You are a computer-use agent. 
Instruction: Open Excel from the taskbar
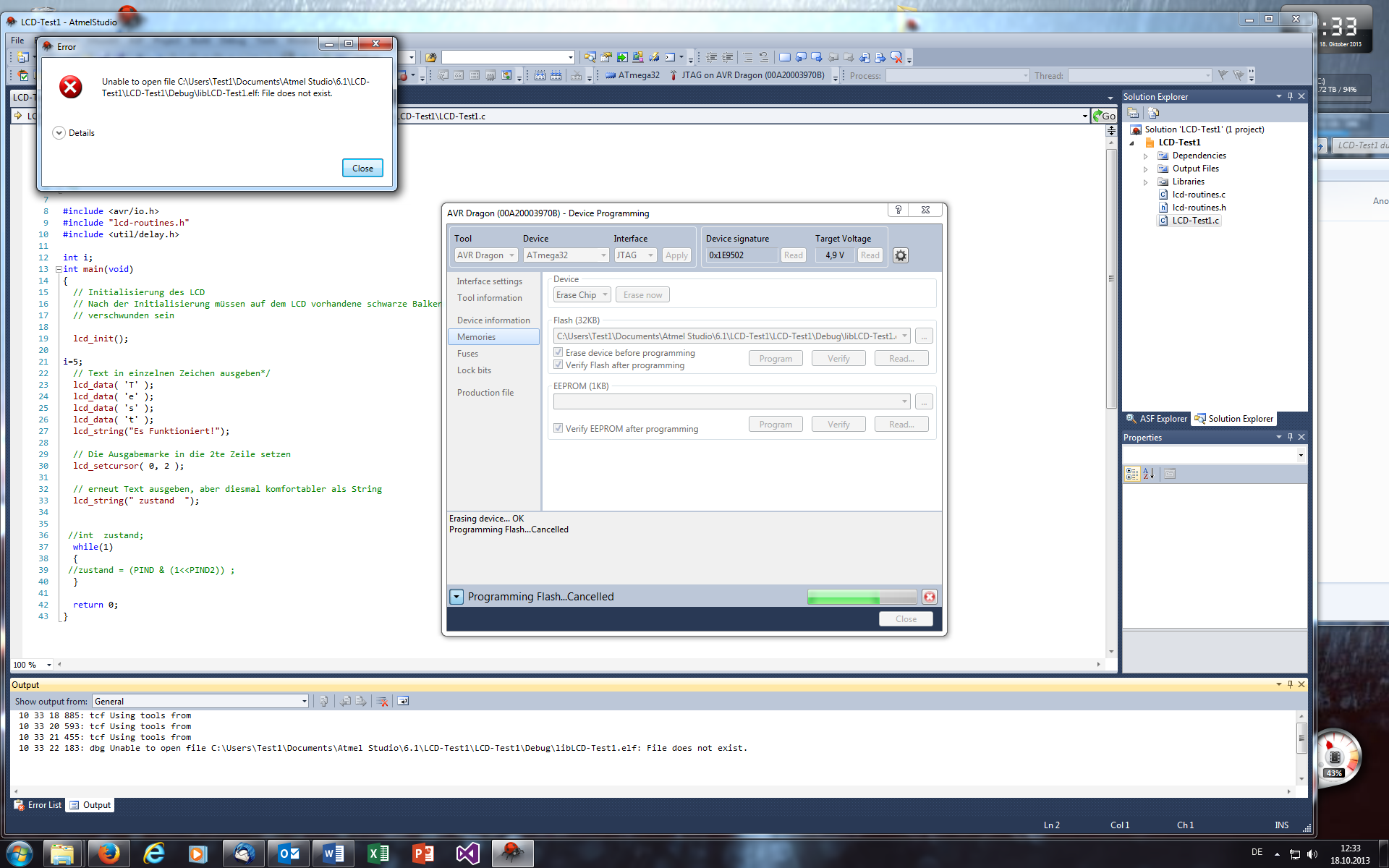point(378,854)
